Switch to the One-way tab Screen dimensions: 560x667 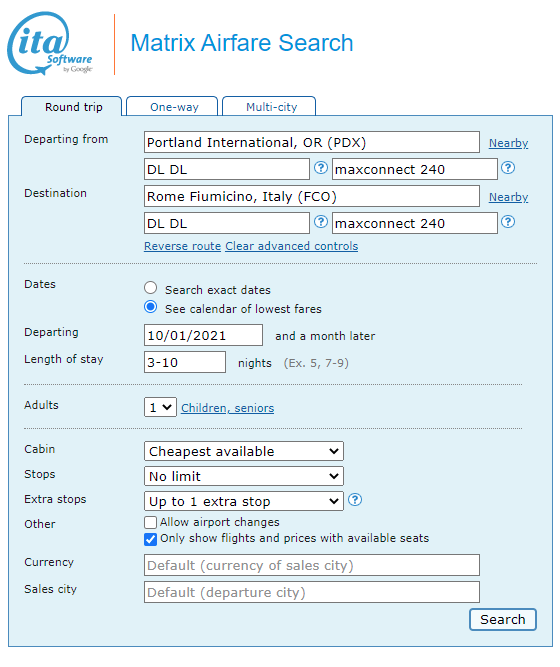click(172, 106)
